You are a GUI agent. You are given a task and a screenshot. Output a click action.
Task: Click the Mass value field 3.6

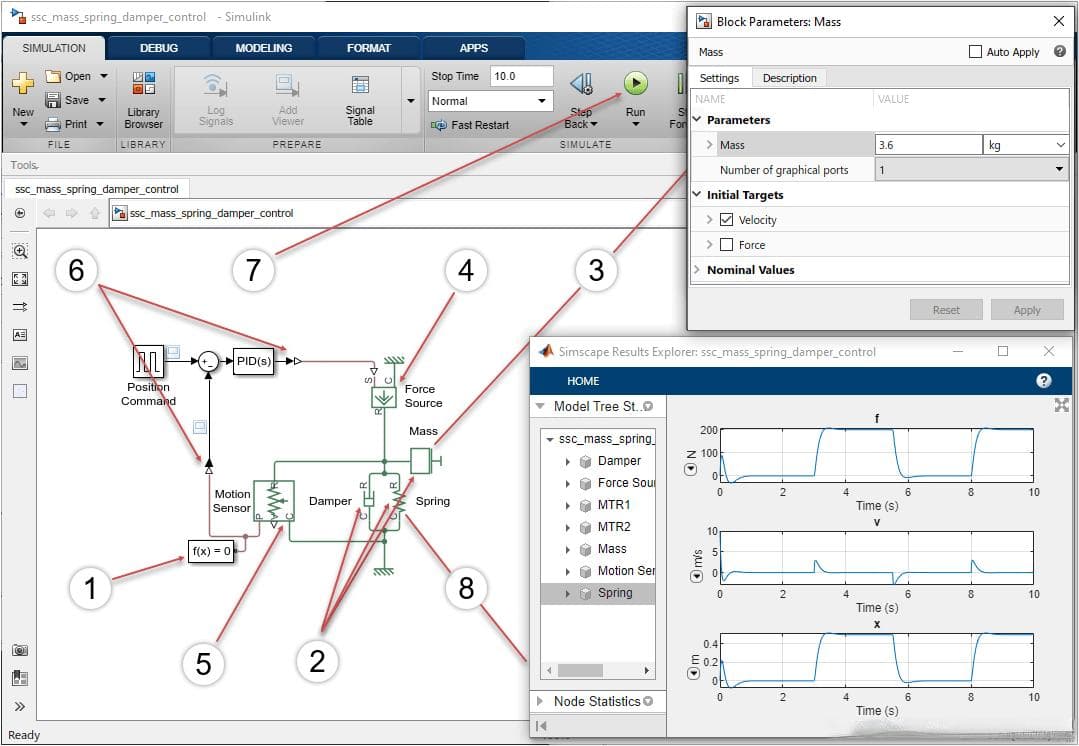pyautogui.click(x=928, y=145)
